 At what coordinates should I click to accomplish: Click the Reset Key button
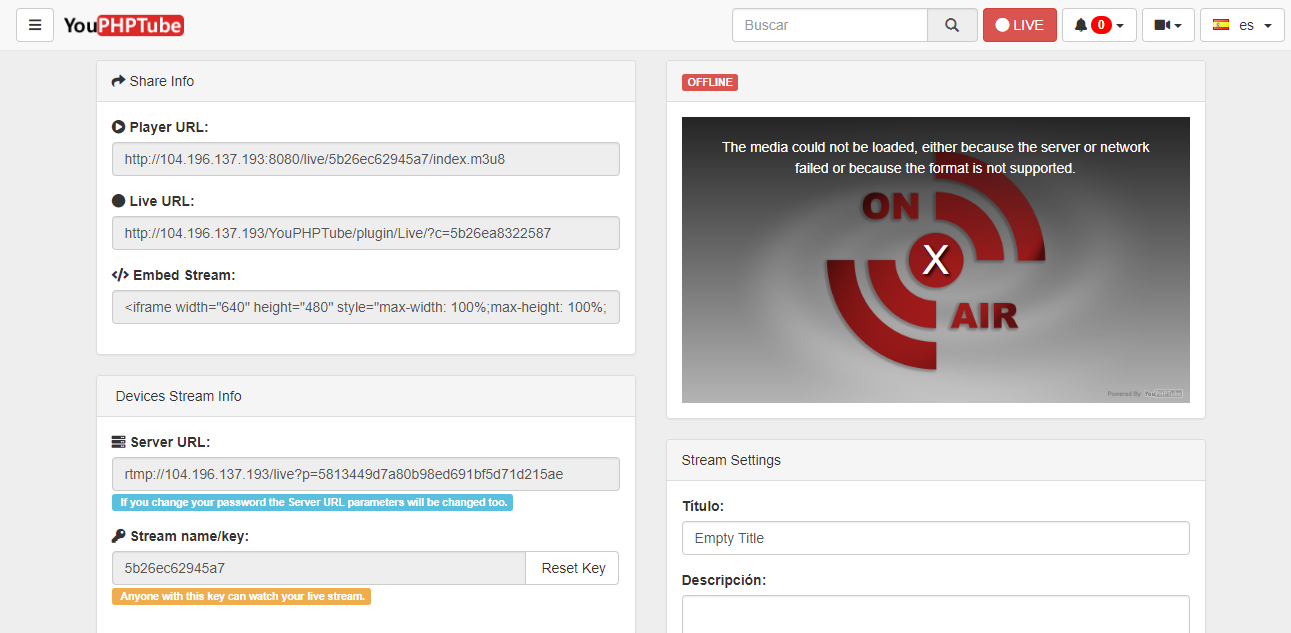coord(571,567)
